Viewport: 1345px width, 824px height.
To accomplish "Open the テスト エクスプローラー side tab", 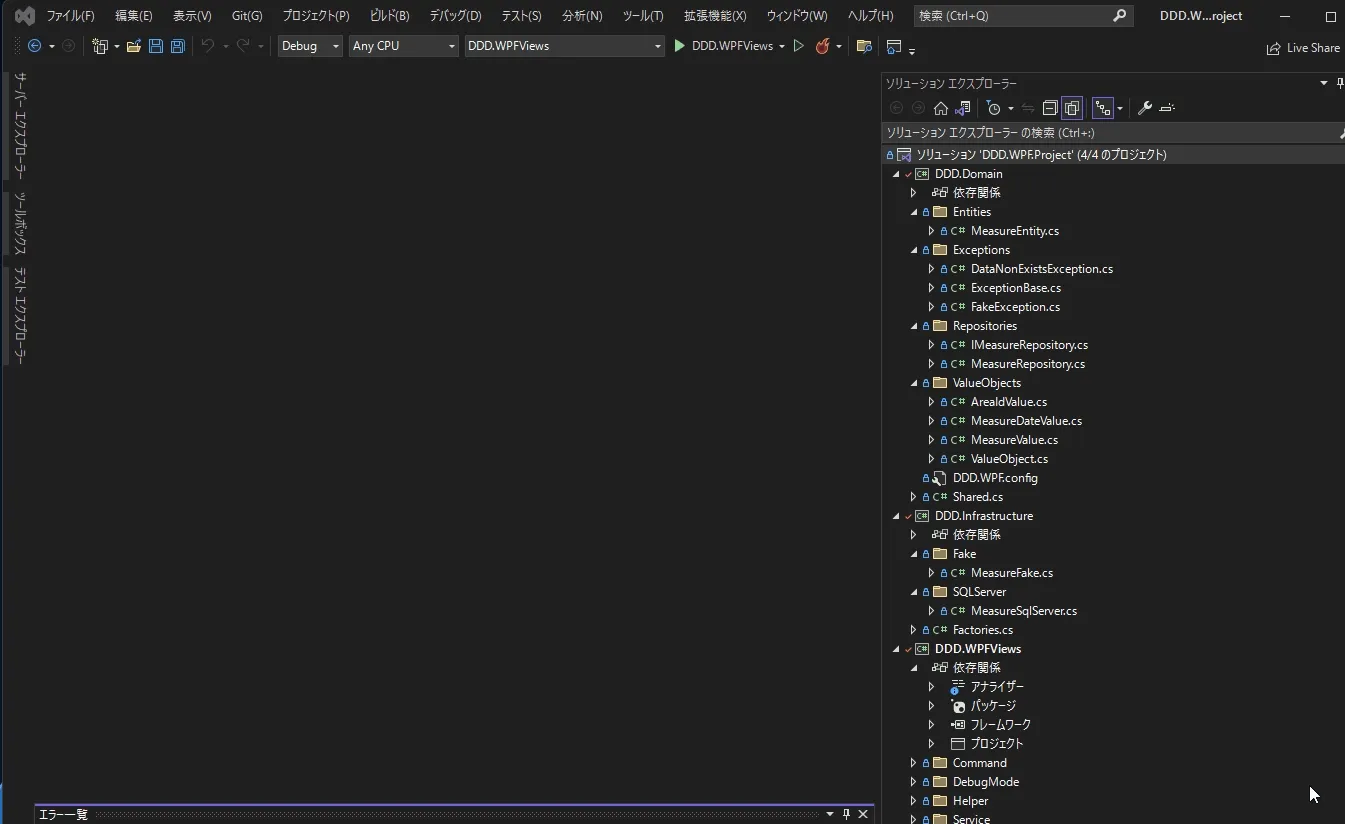I will point(20,315).
